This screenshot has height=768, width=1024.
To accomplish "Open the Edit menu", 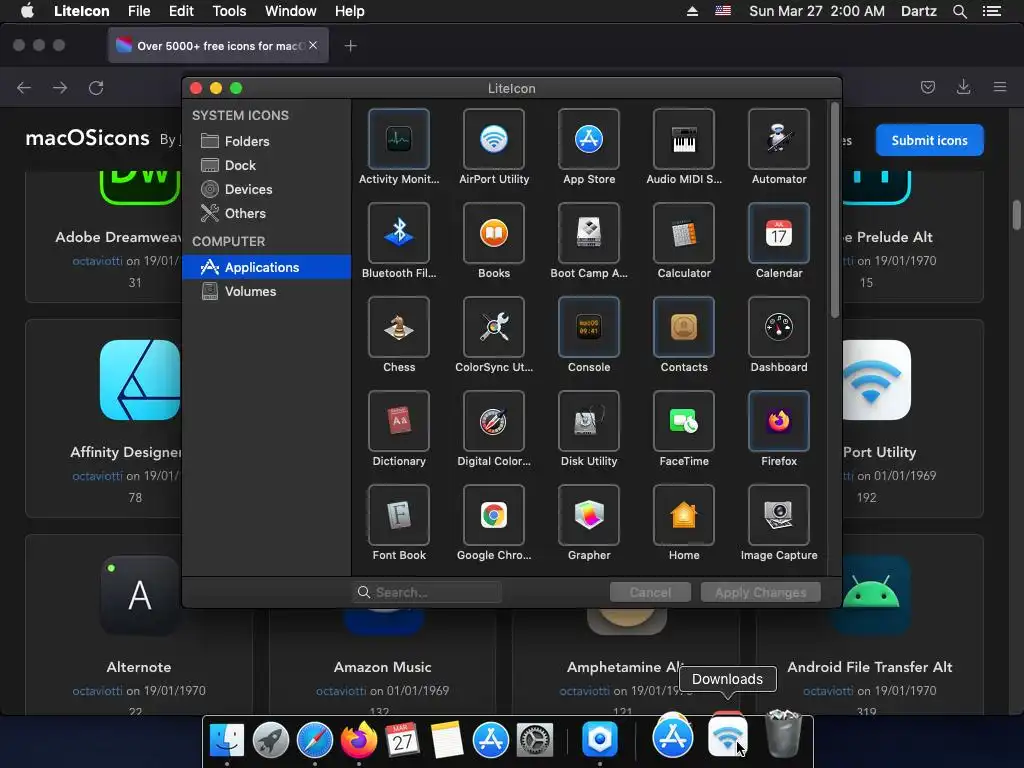I will 181,11.
